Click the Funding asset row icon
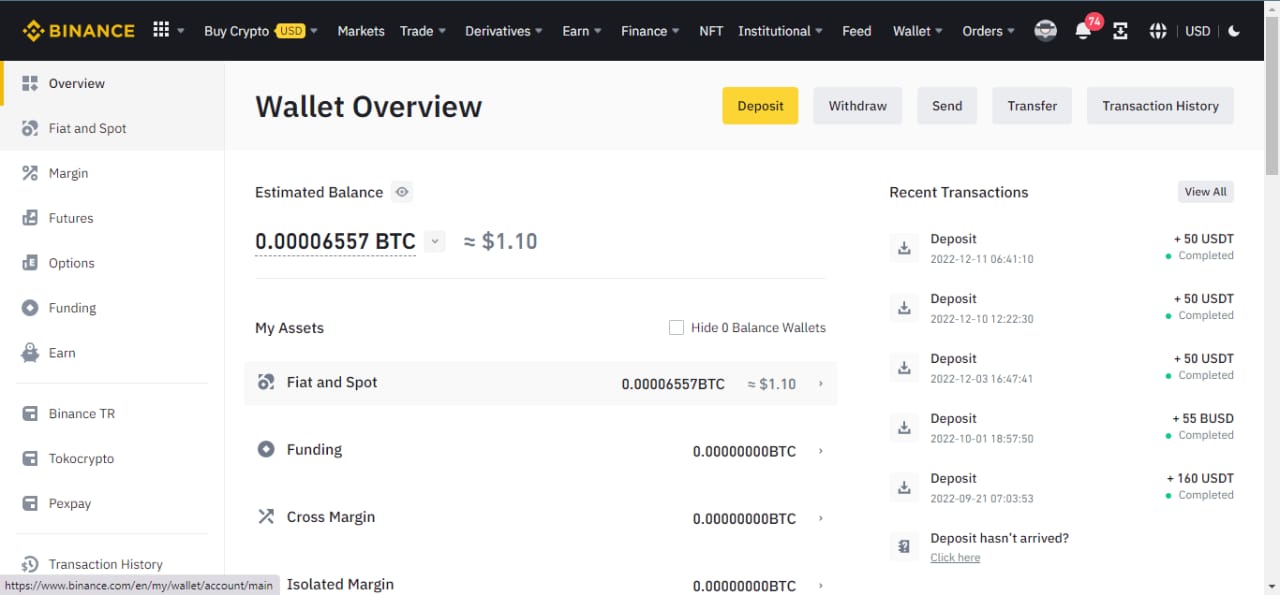This screenshot has height=595, width=1280. coord(266,449)
